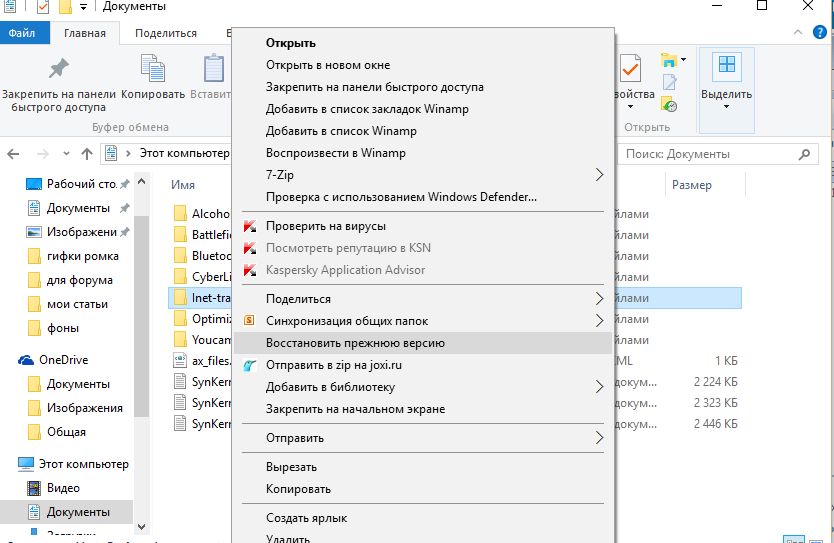
Task: Click the Копировать icon in the ribbon
Action: pyautogui.click(x=153, y=69)
